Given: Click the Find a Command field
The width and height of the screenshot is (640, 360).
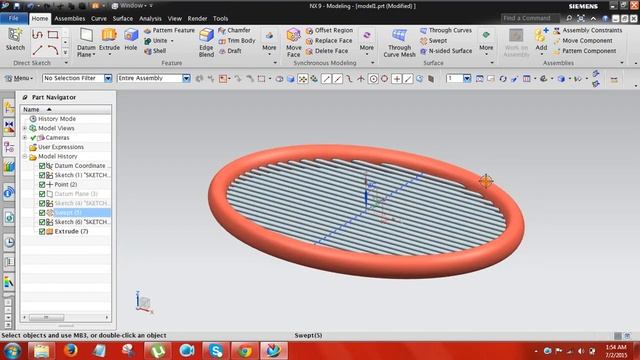Looking at the screenshot, I should (531, 18).
